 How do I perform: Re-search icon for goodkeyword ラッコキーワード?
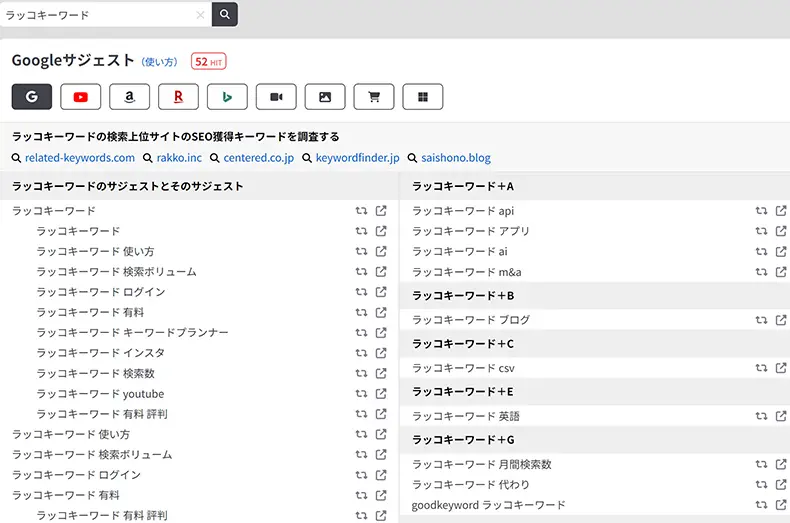pyautogui.click(x=761, y=504)
